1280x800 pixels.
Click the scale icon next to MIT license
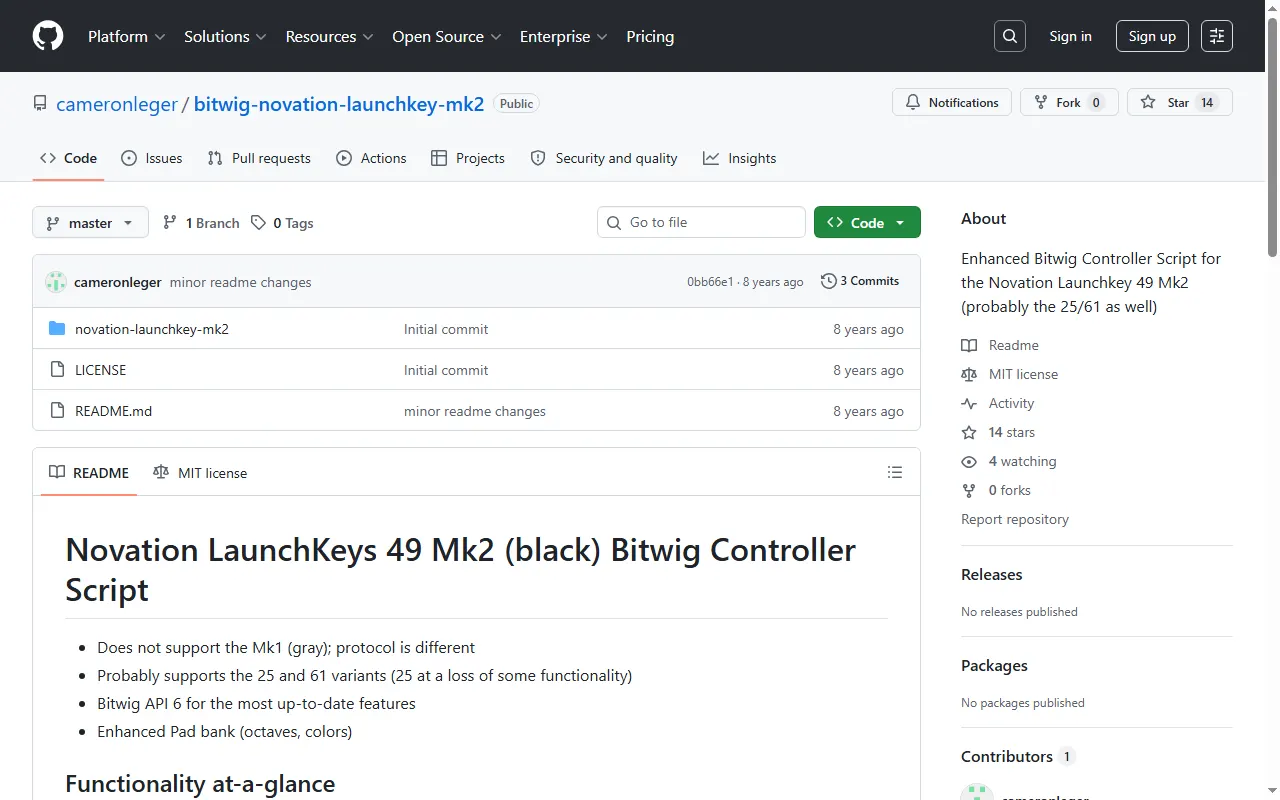(969, 374)
